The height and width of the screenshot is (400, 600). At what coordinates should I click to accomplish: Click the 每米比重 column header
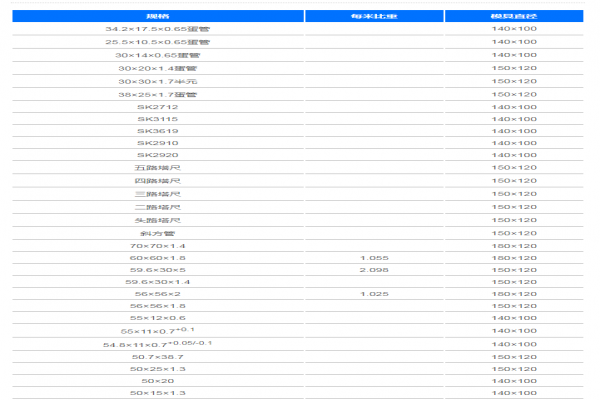[374, 16]
